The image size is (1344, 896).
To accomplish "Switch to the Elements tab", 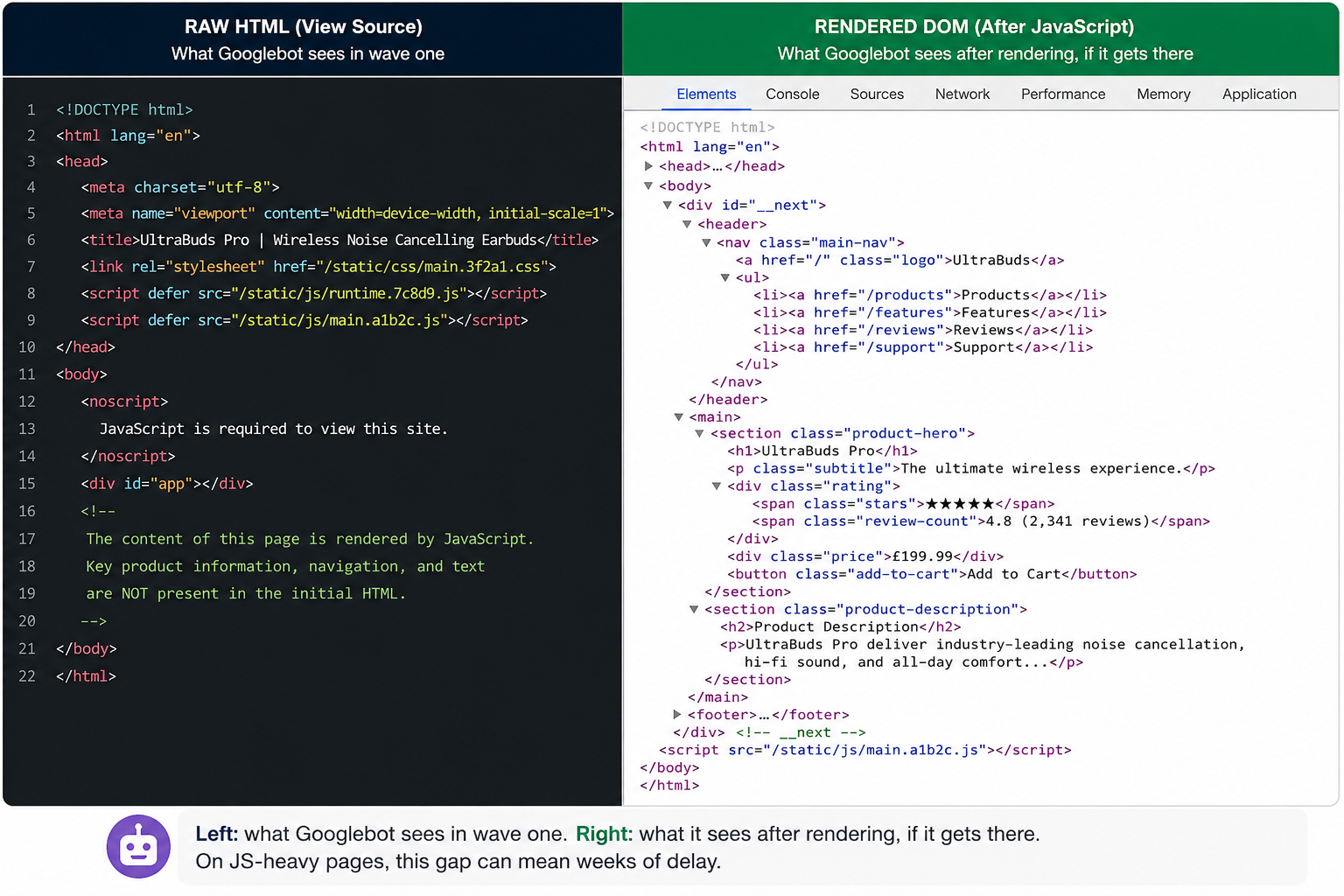I will pos(706,94).
